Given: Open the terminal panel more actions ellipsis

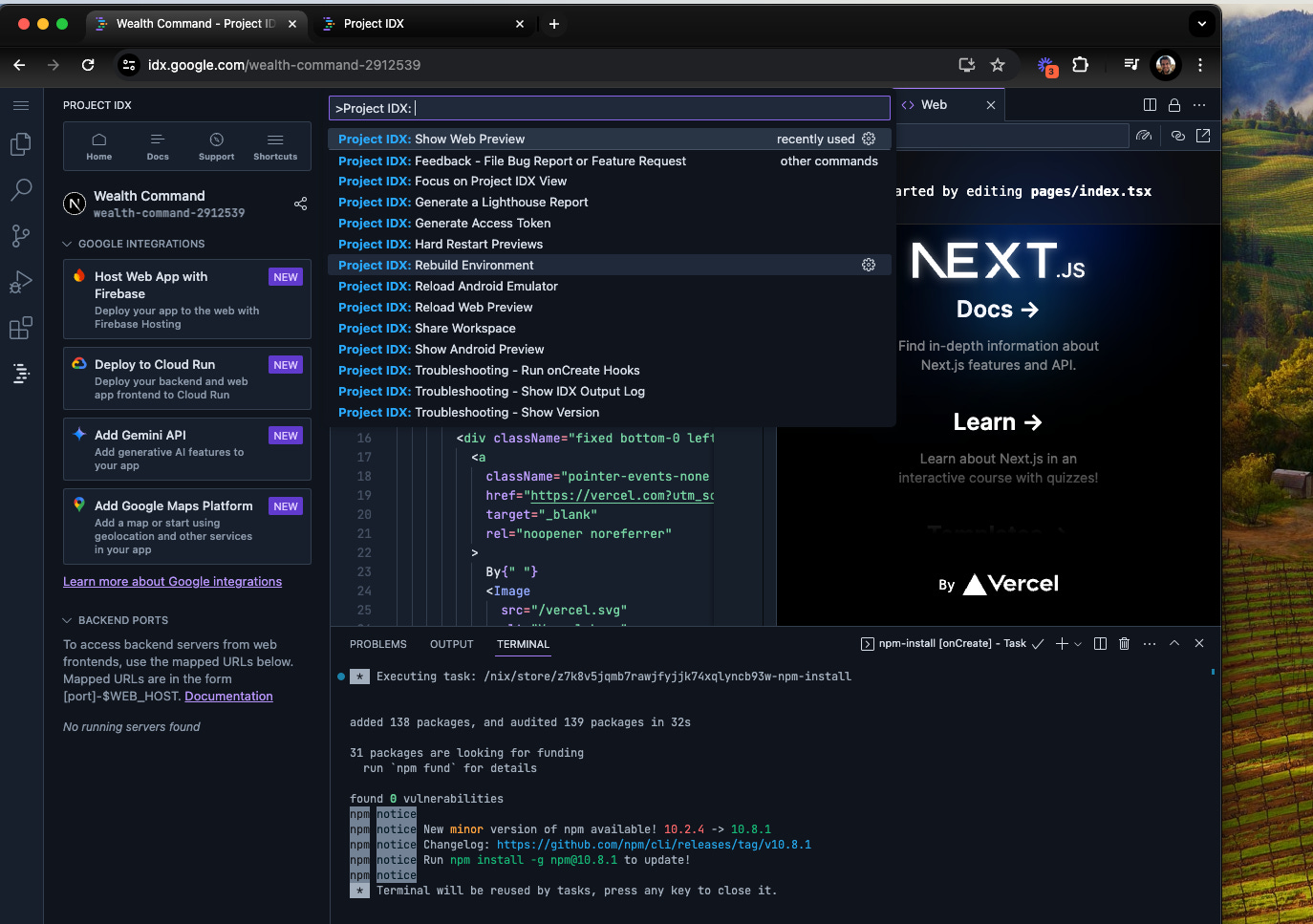Looking at the screenshot, I should coord(1150,644).
